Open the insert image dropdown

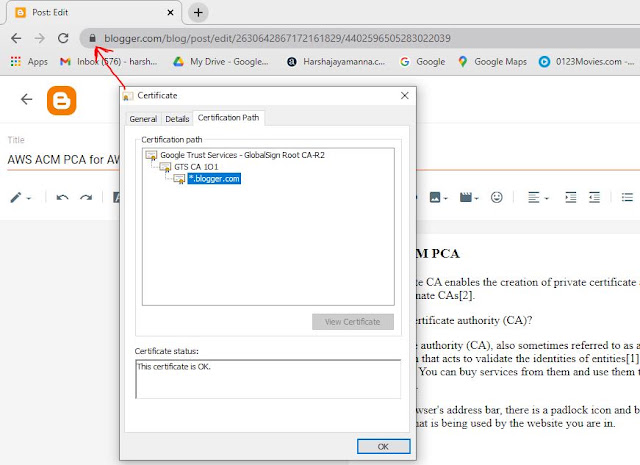(x=438, y=198)
